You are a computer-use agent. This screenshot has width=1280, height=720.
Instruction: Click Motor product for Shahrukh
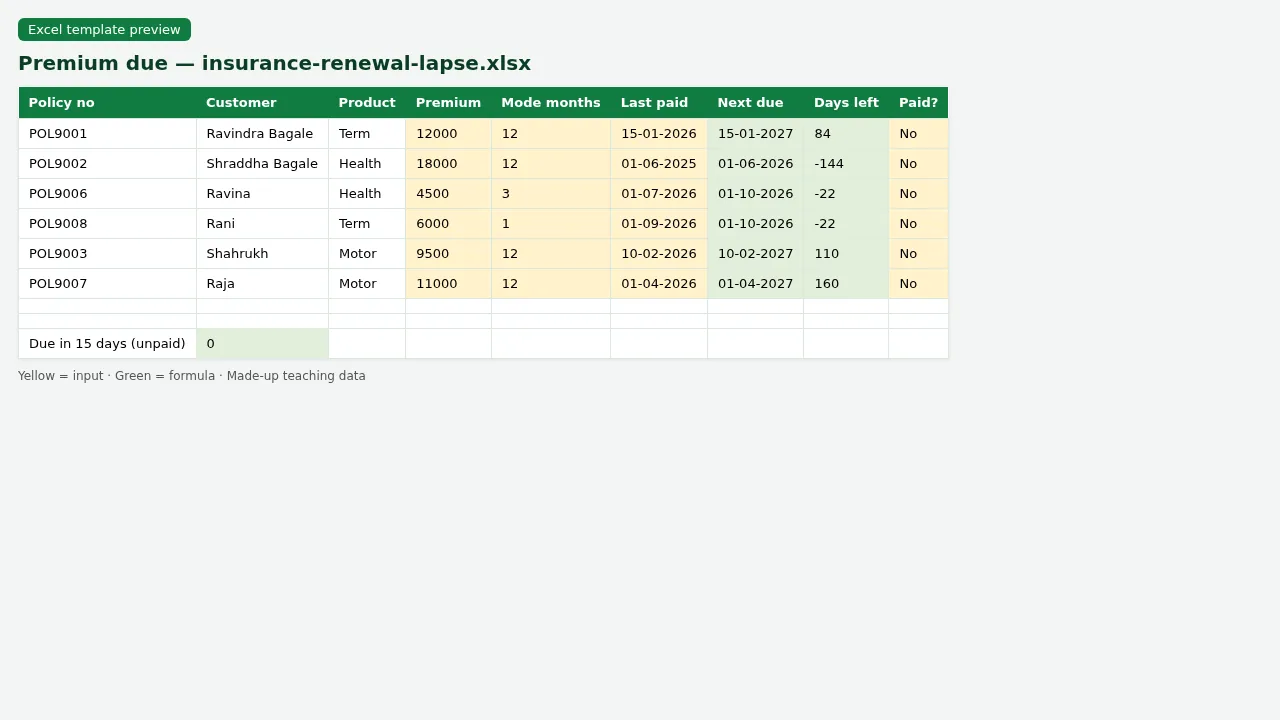[x=367, y=254]
